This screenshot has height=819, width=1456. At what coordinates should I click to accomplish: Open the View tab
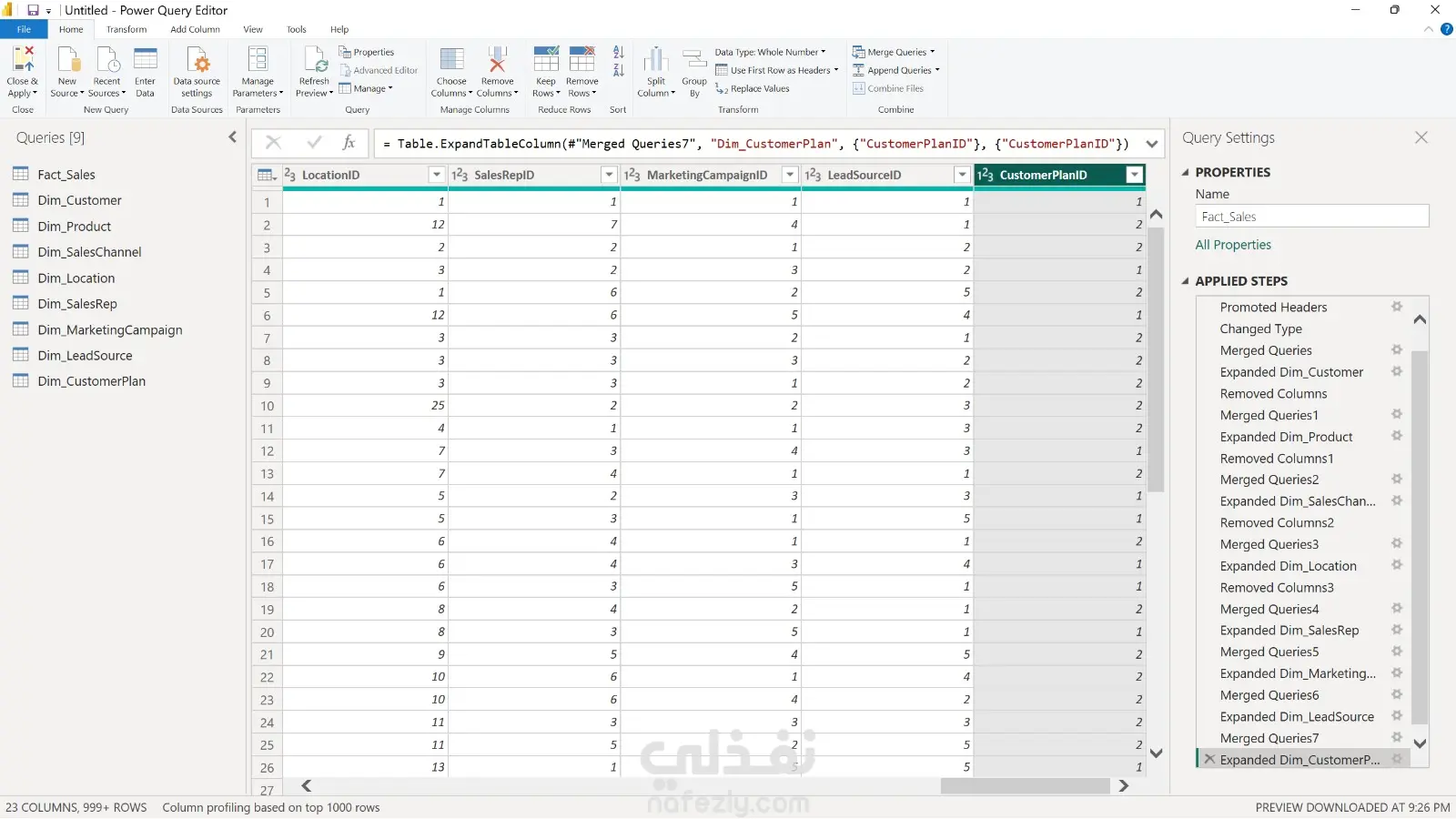253,29
